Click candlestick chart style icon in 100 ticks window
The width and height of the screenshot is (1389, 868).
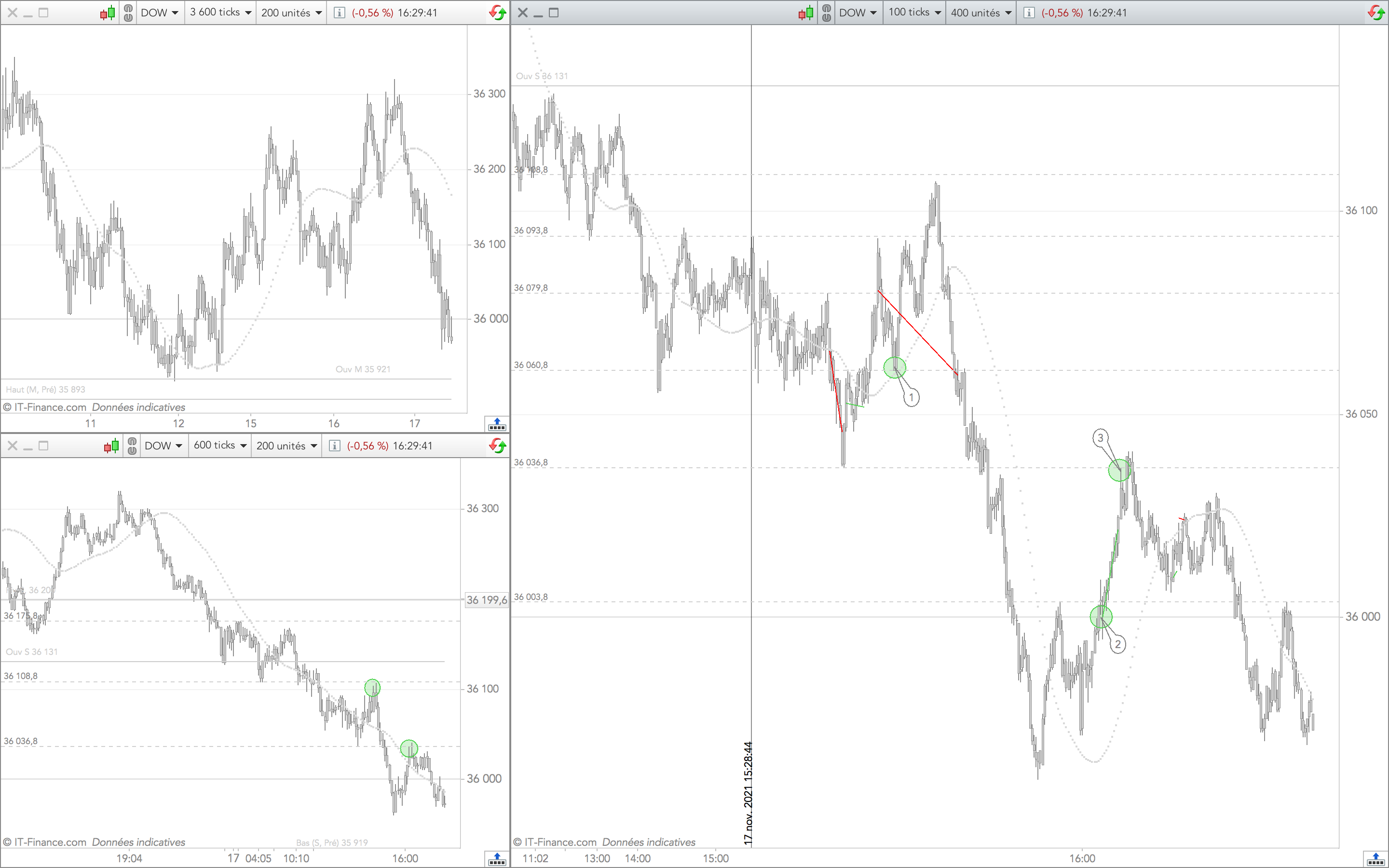pyautogui.click(x=806, y=13)
